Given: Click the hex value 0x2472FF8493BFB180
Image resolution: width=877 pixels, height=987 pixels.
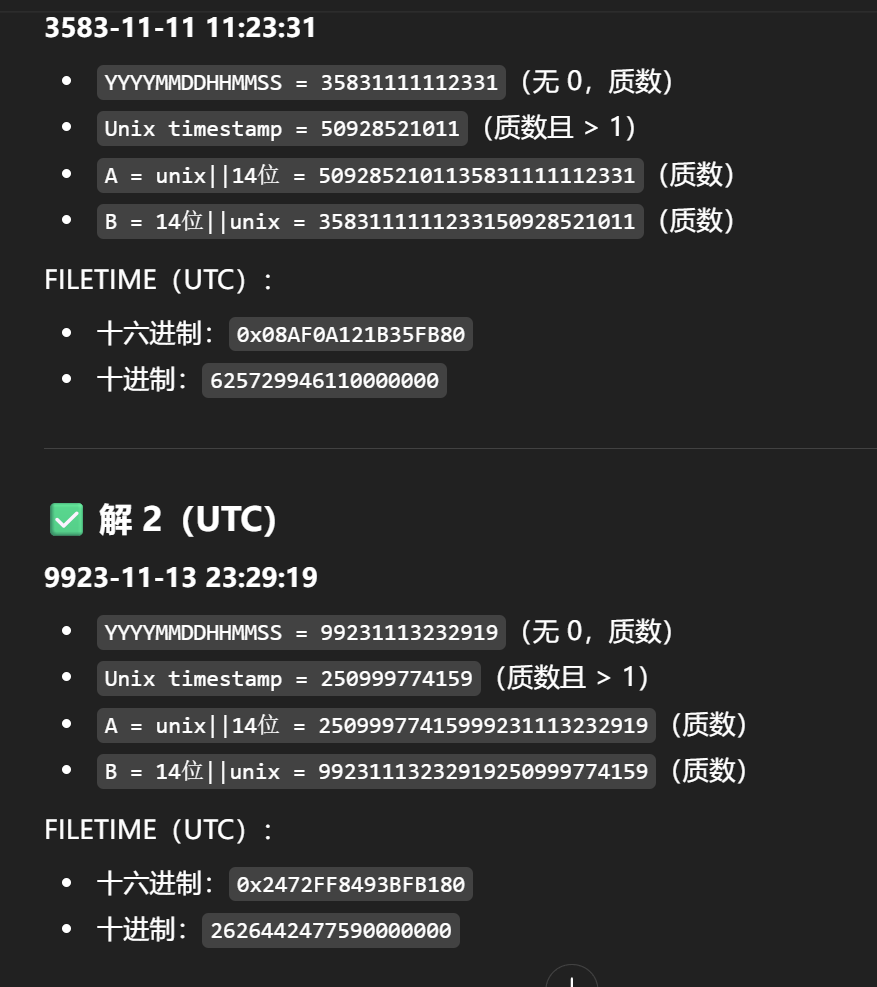Looking at the screenshot, I should pos(351,884).
